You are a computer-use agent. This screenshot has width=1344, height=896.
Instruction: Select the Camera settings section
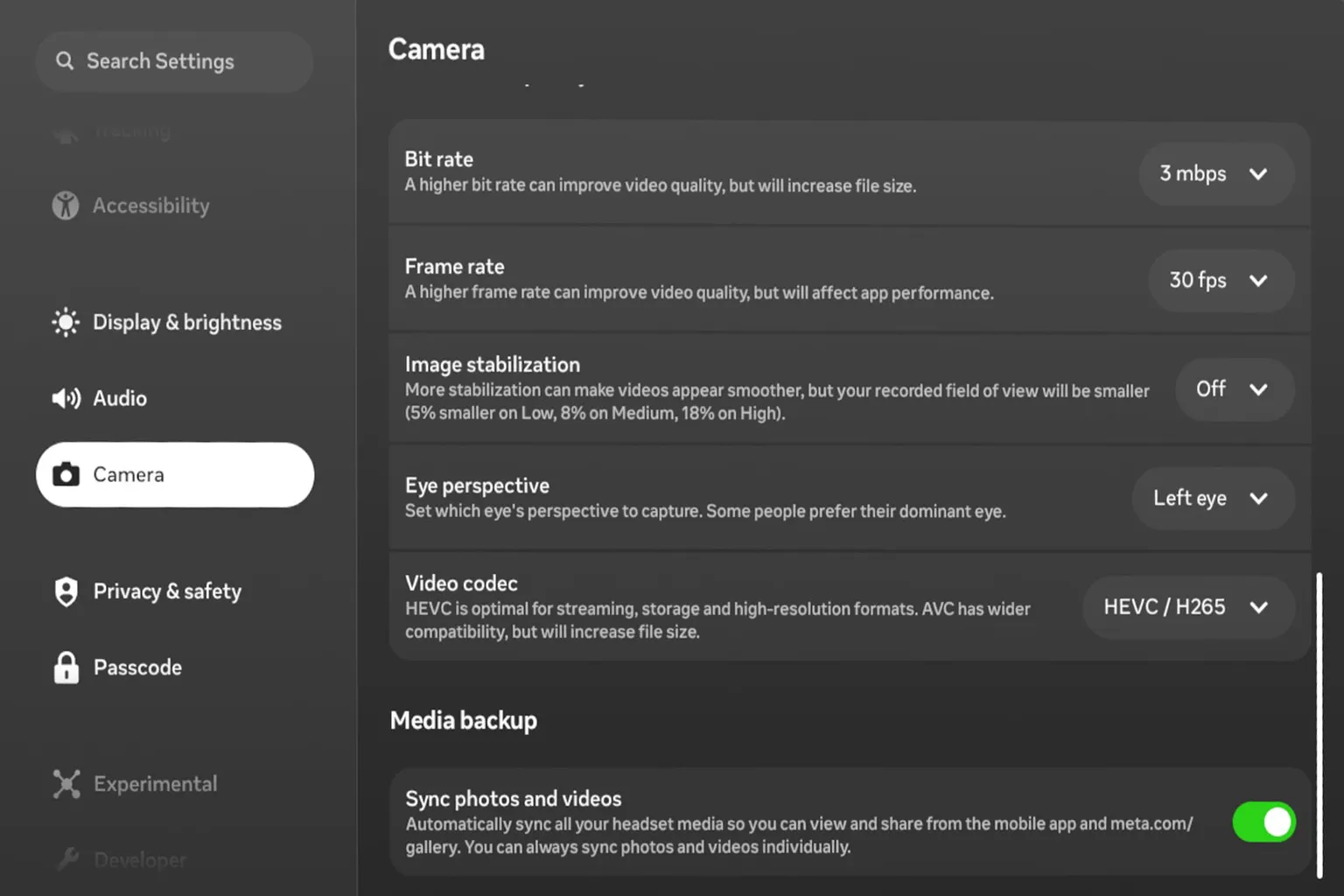tap(175, 474)
